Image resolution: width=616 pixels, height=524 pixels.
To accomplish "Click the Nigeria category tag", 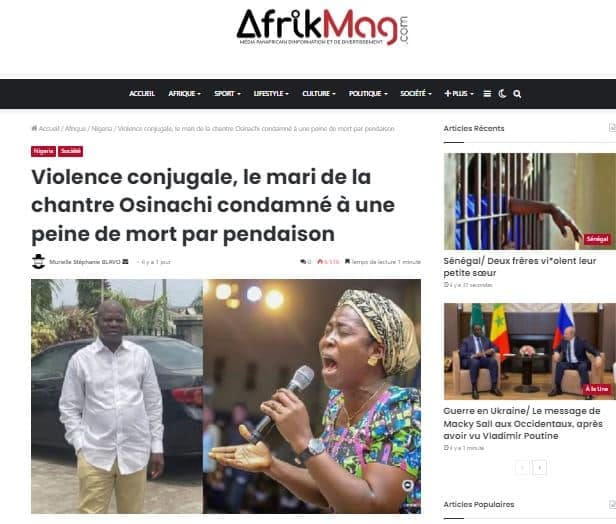I will coord(44,151).
